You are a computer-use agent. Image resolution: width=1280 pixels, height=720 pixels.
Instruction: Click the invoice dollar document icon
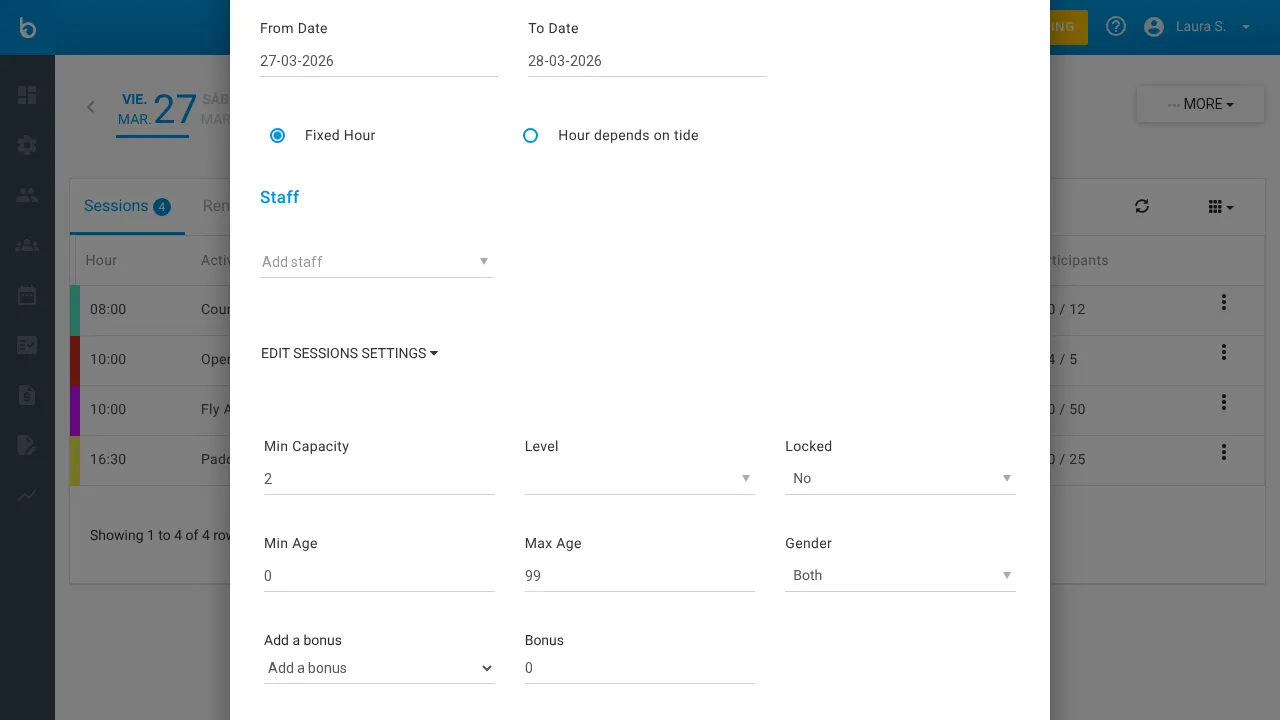[27, 395]
